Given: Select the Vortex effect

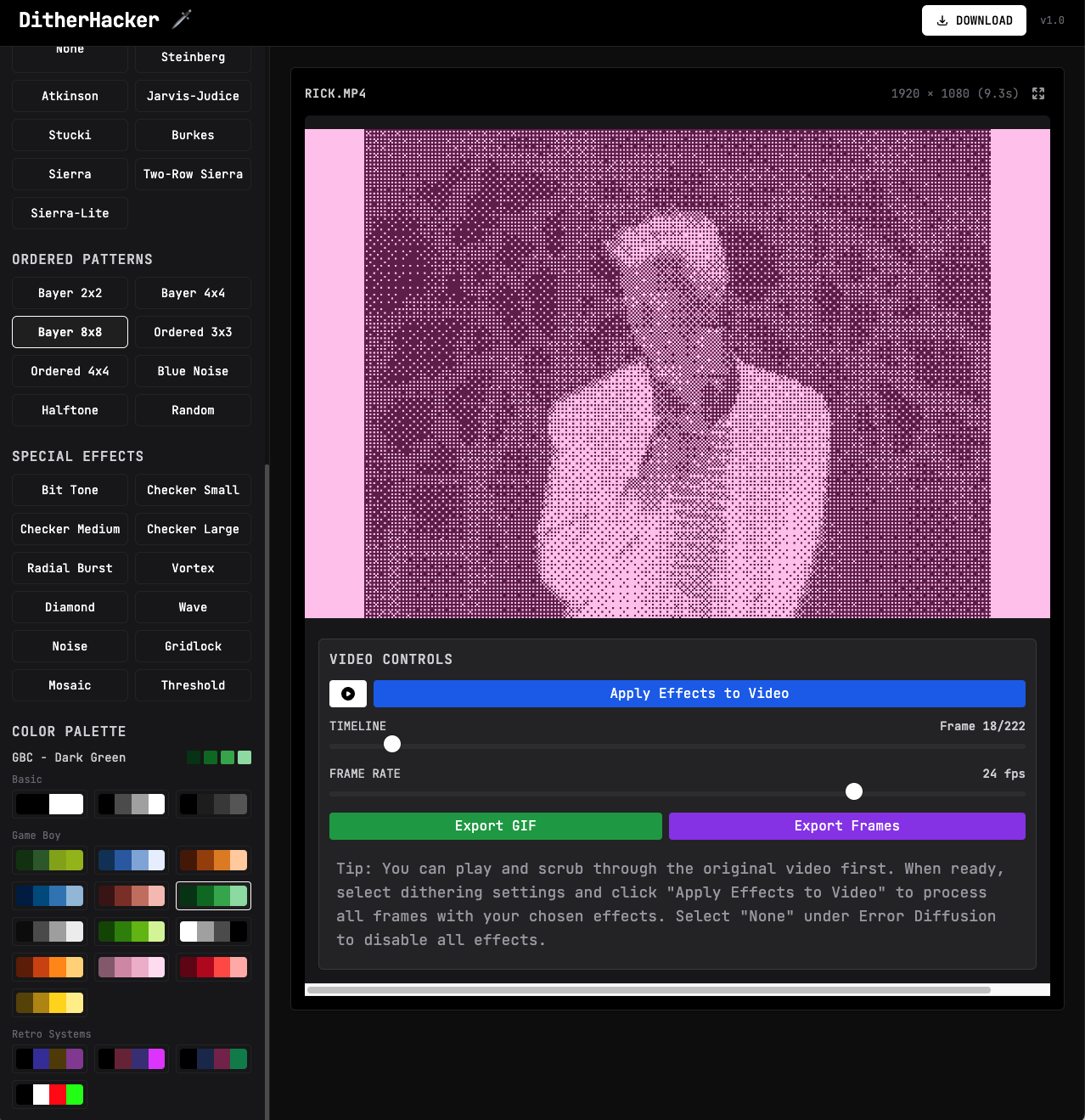Looking at the screenshot, I should [x=193, y=568].
